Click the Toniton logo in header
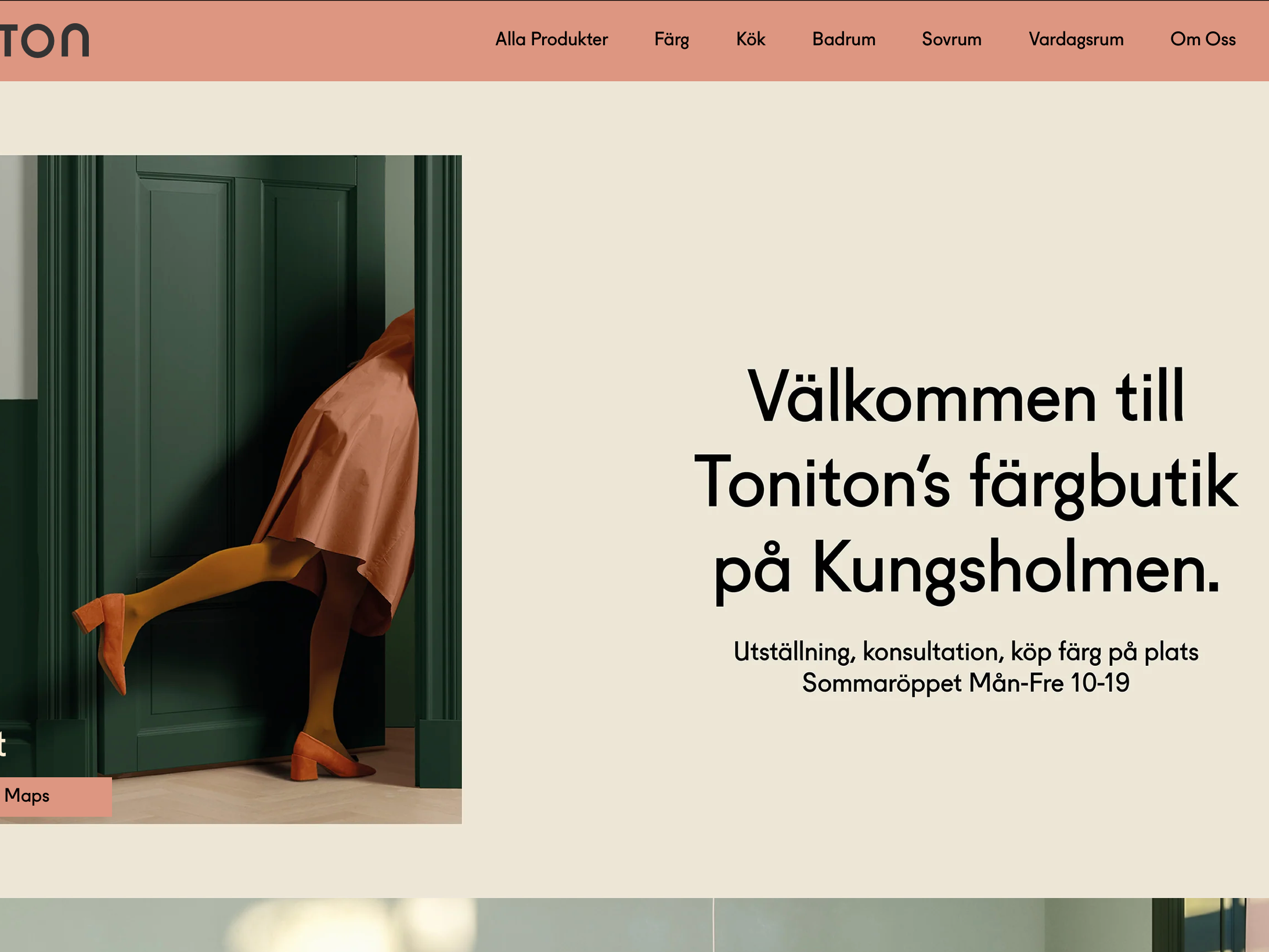The image size is (1269, 952). (45, 41)
